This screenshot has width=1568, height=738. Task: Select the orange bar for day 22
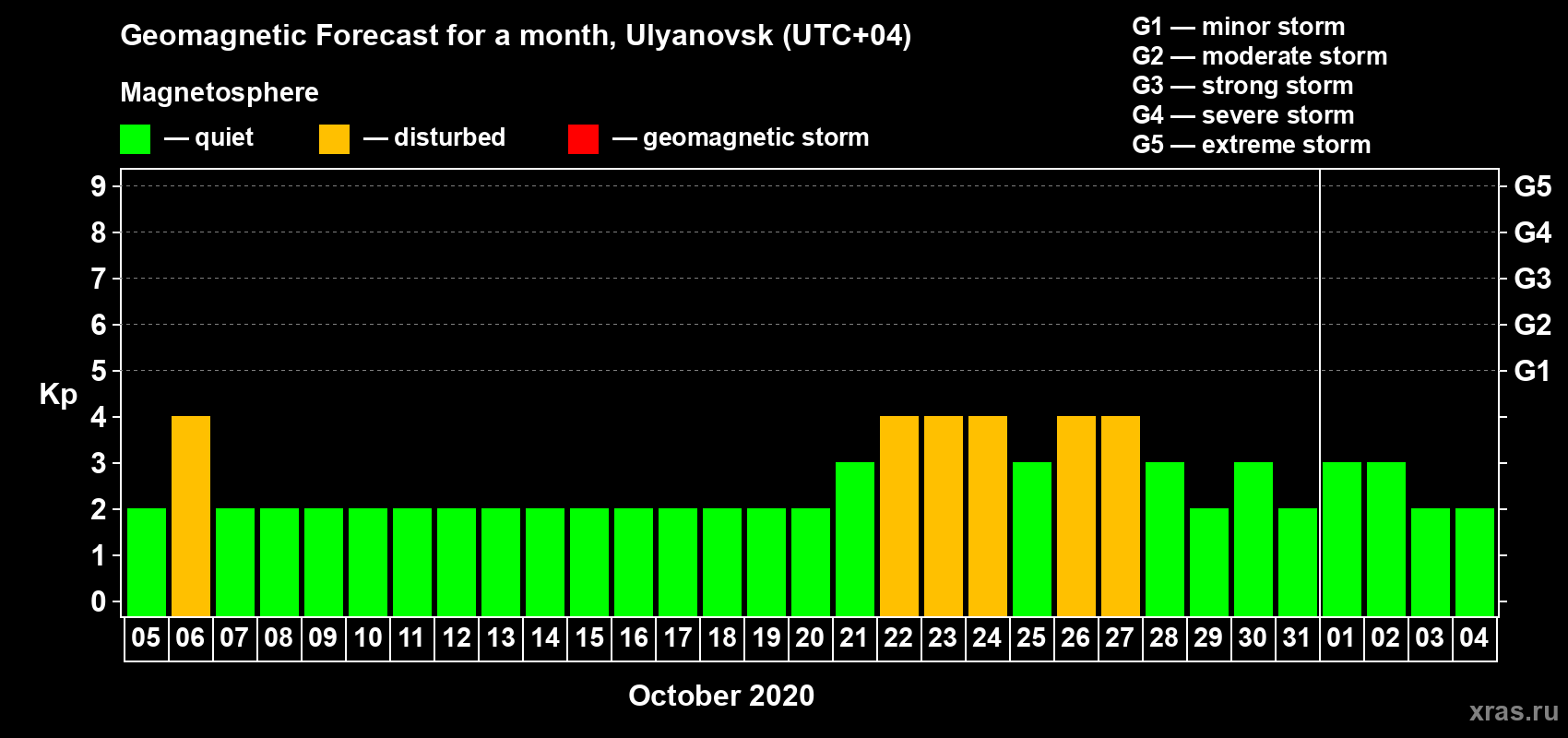click(x=899, y=516)
